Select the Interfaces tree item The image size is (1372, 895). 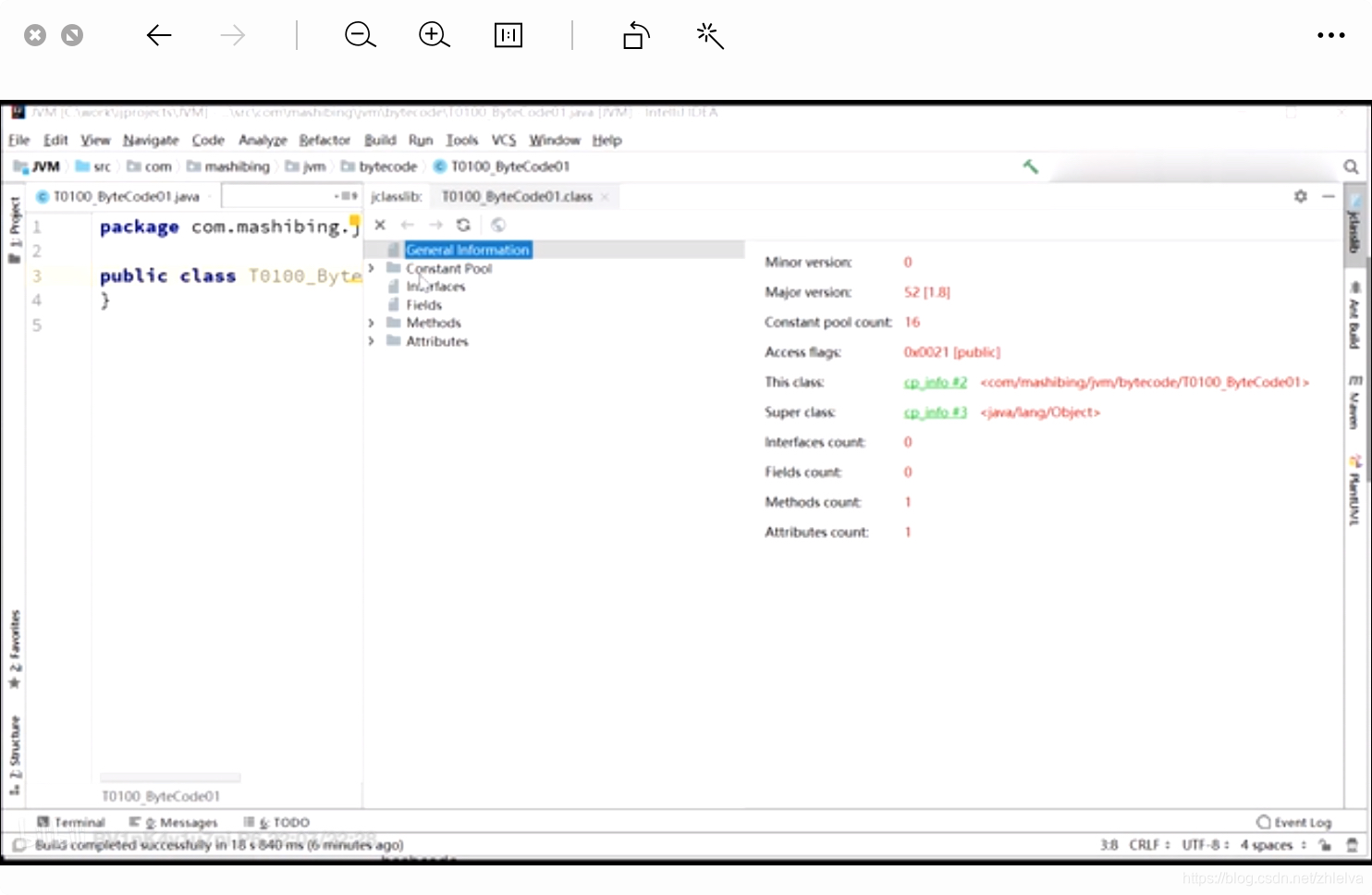pos(435,287)
